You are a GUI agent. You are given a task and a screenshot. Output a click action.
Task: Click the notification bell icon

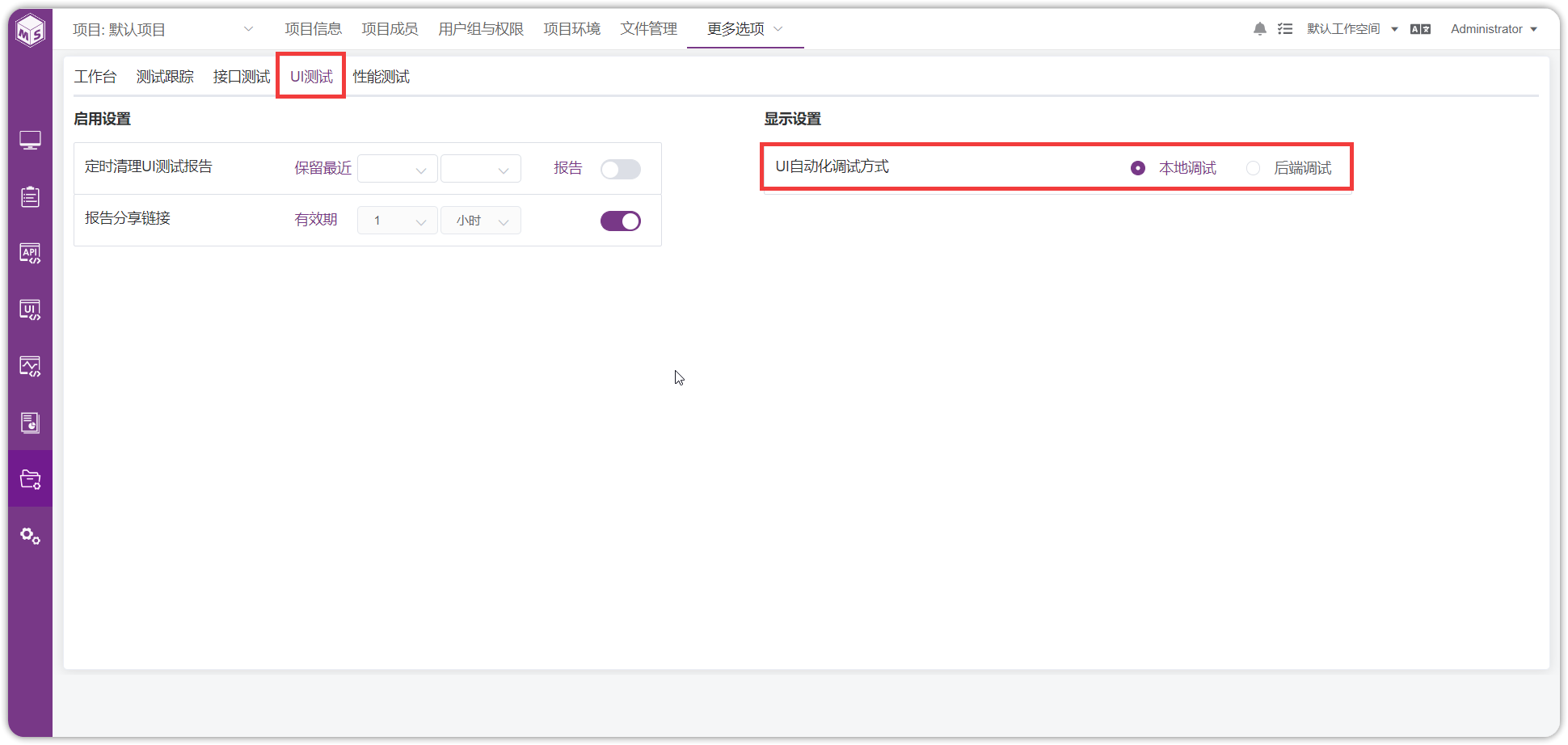pyautogui.click(x=1260, y=29)
